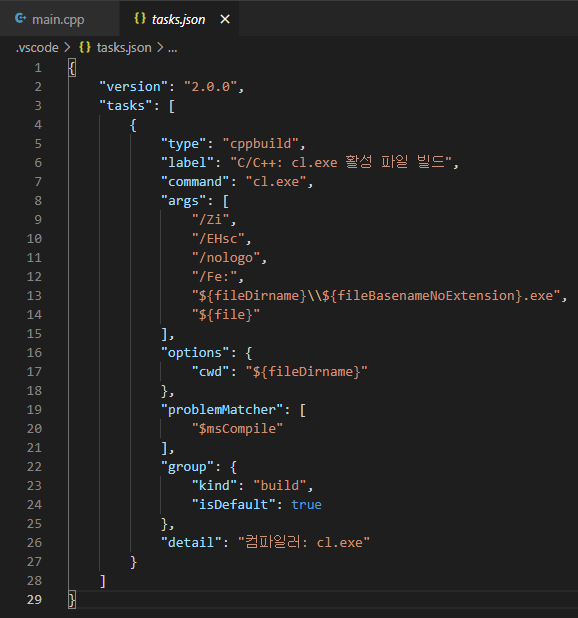Click the JSON braces icon in the breadcrumb

pyautogui.click(x=85, y=48)
